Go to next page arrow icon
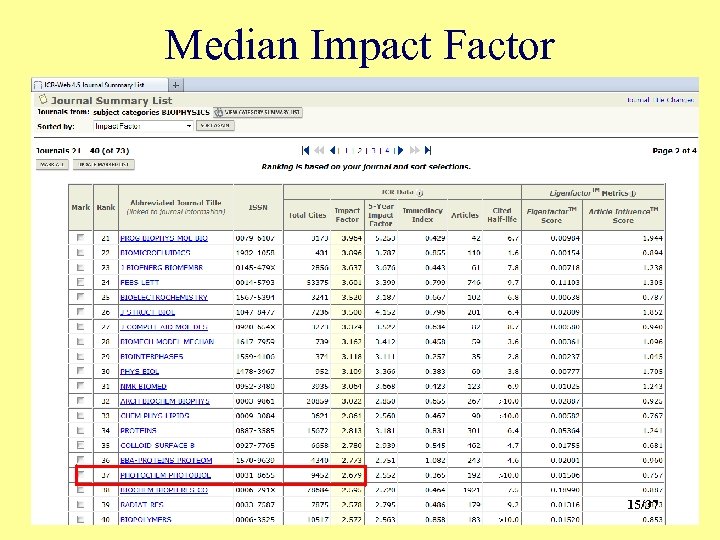Viewport: 720px width, 540px height. point(400,150)
